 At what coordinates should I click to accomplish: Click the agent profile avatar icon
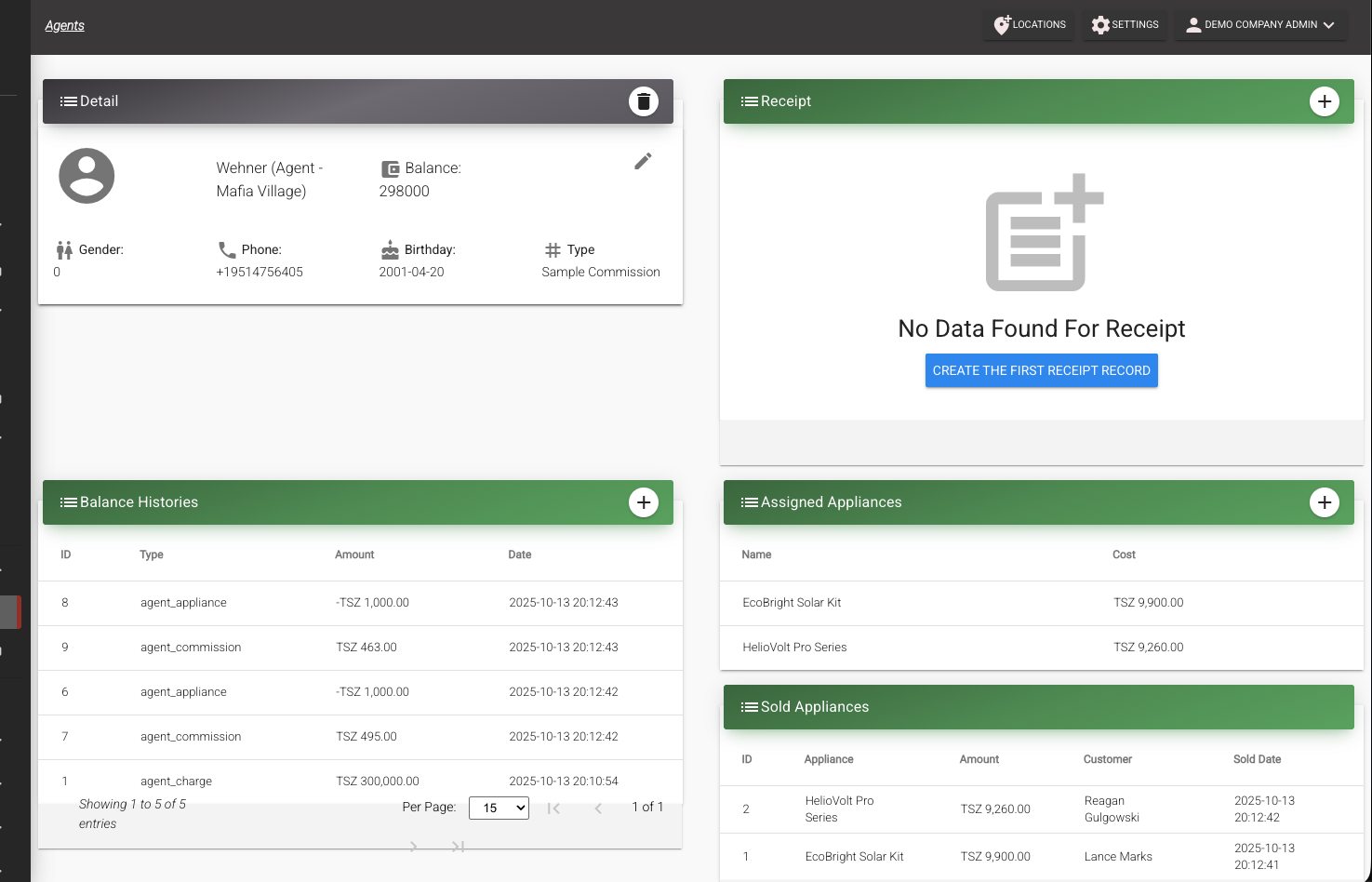click(x=87, y=176)
